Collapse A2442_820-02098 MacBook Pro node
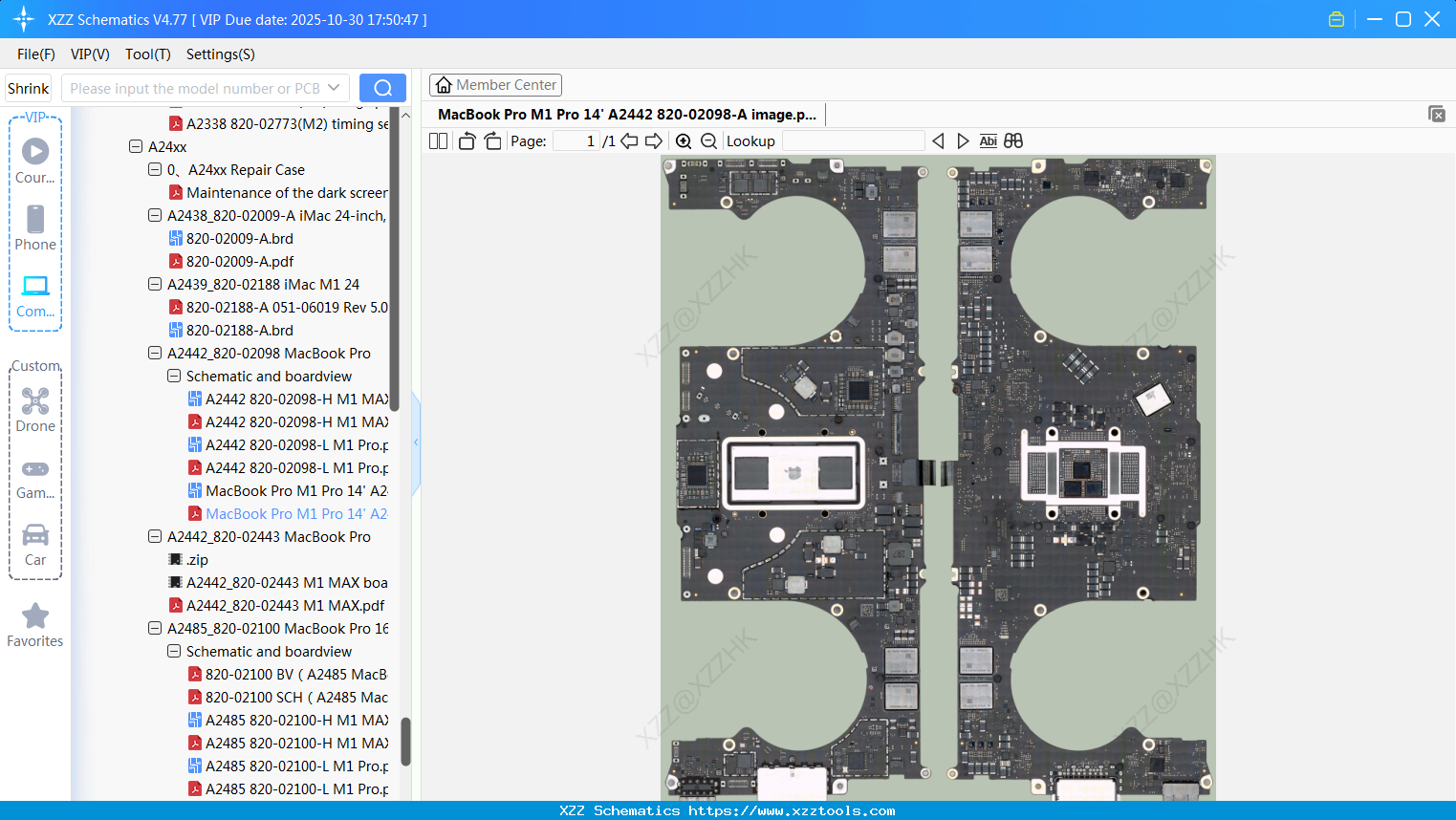 [155, 354]
